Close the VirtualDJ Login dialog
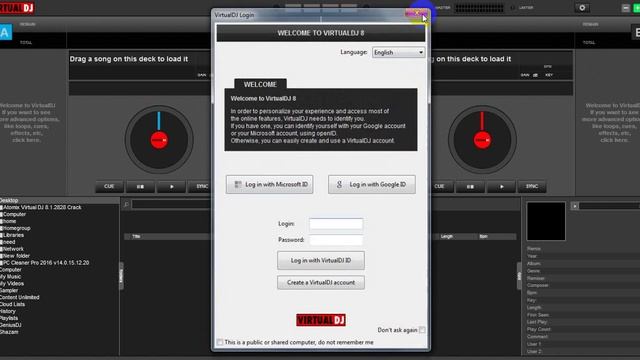640x360 pixels. (416, 13)
